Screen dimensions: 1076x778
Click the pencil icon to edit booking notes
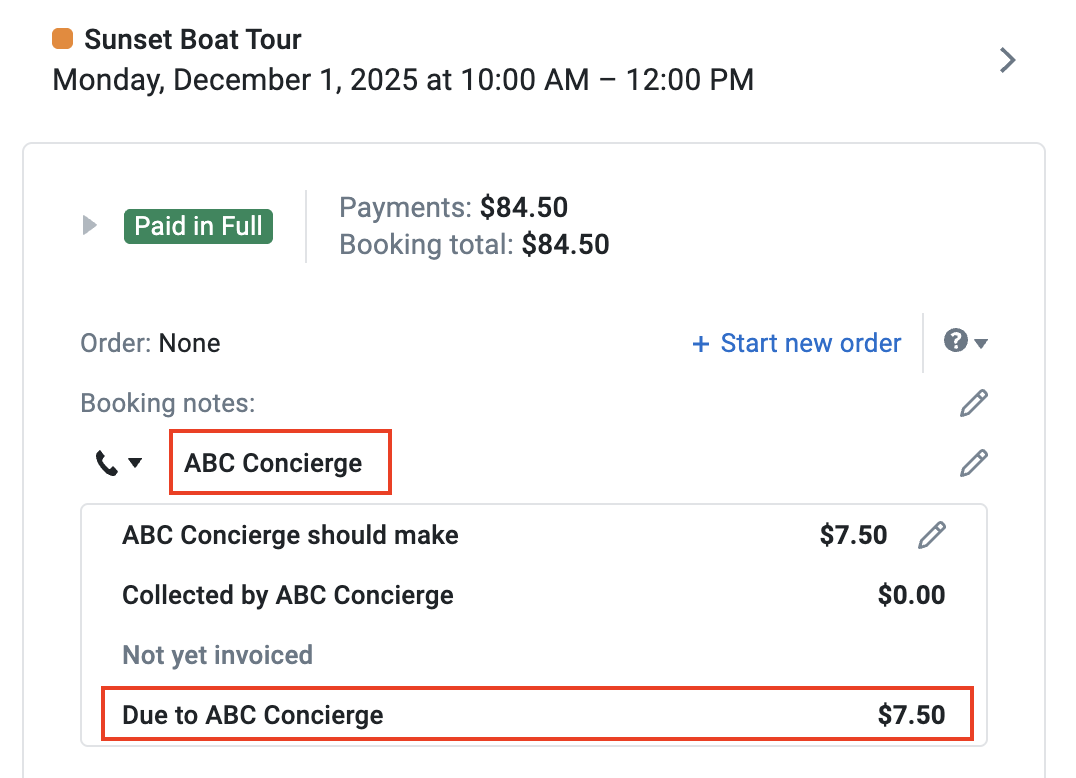[x=973, y=402]
